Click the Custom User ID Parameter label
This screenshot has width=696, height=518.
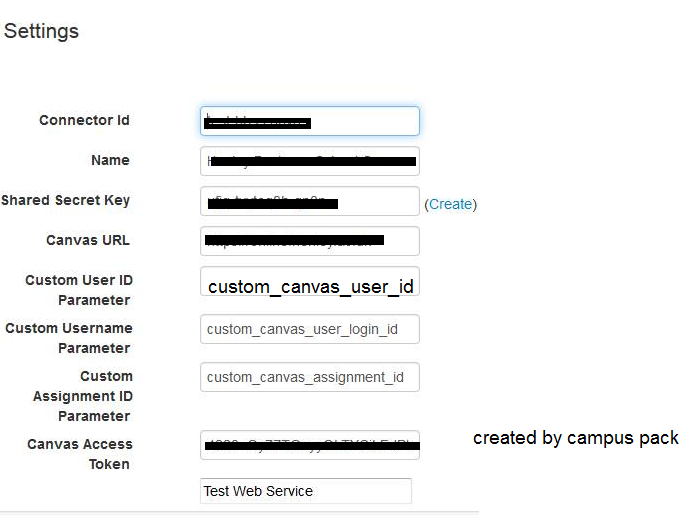(x=79, y=290)
